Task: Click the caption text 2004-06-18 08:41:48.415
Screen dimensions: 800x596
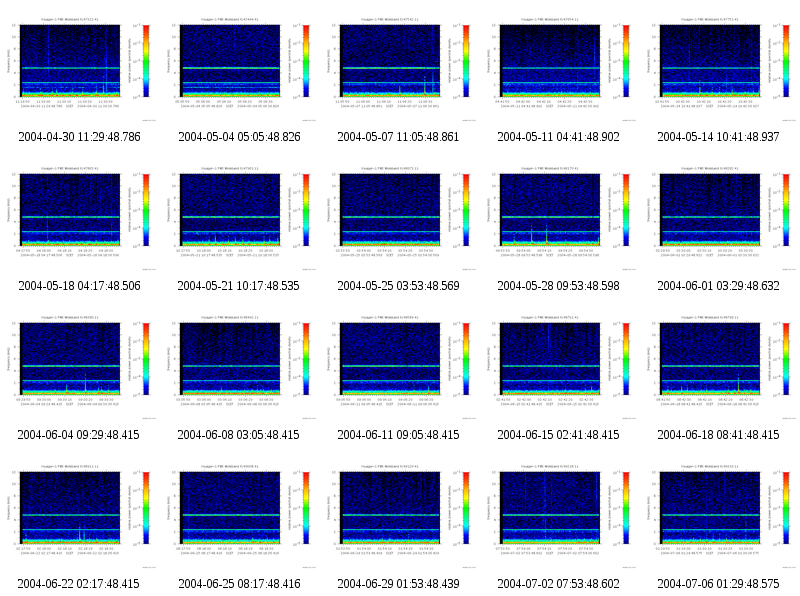Action: (x=718, y=435)
